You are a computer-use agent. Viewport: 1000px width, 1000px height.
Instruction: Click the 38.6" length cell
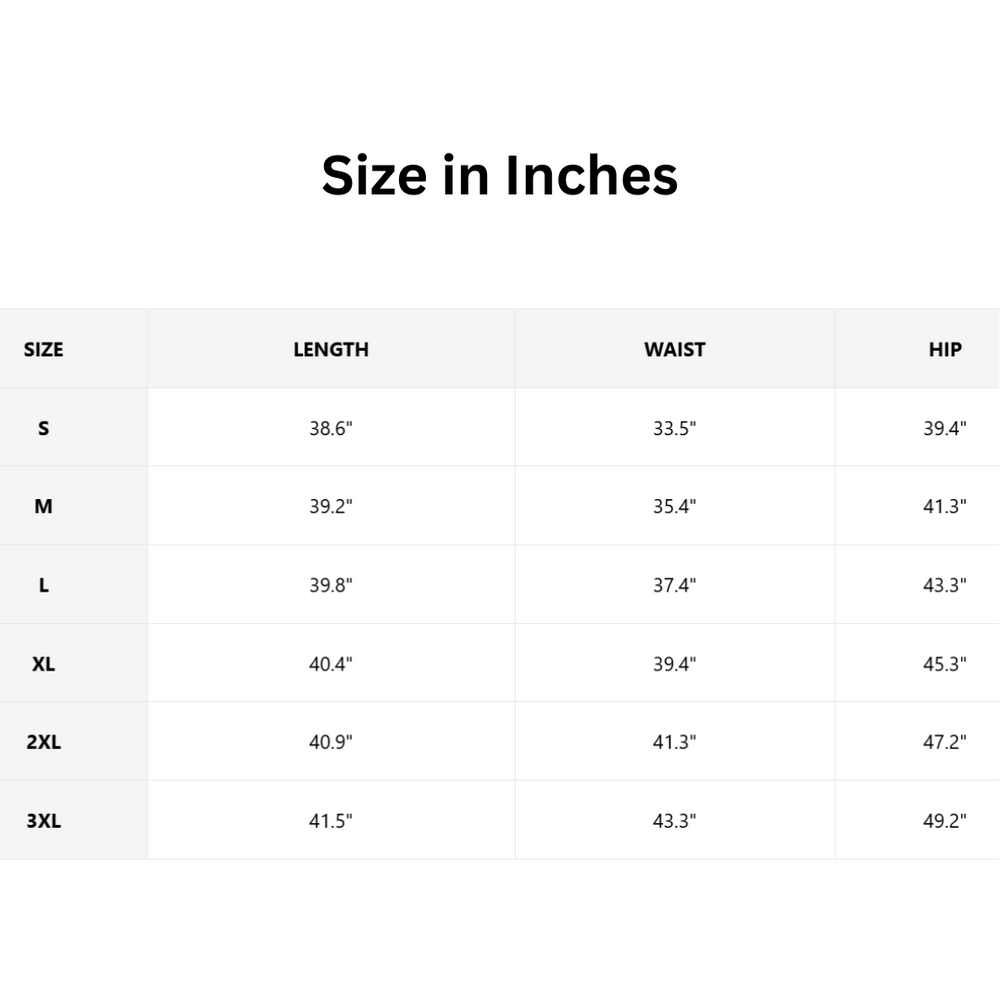(331, 428)
